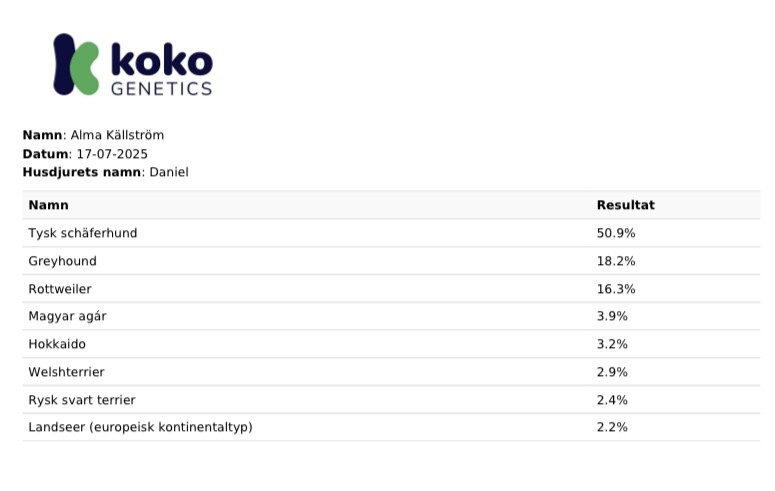Screen dimensions: 775x491
Task: Select the Rysk svart terrier row
Action: pyautogui.click(x=391, y=399)
